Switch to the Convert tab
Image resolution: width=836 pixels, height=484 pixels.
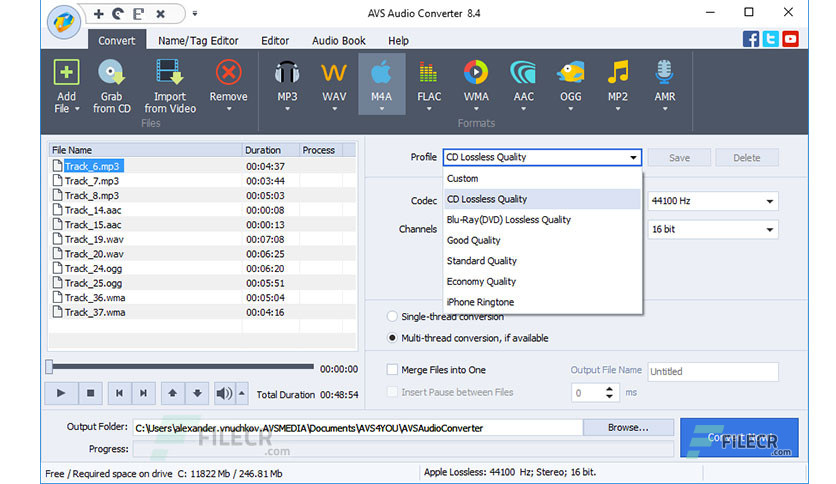coord(117,41)
